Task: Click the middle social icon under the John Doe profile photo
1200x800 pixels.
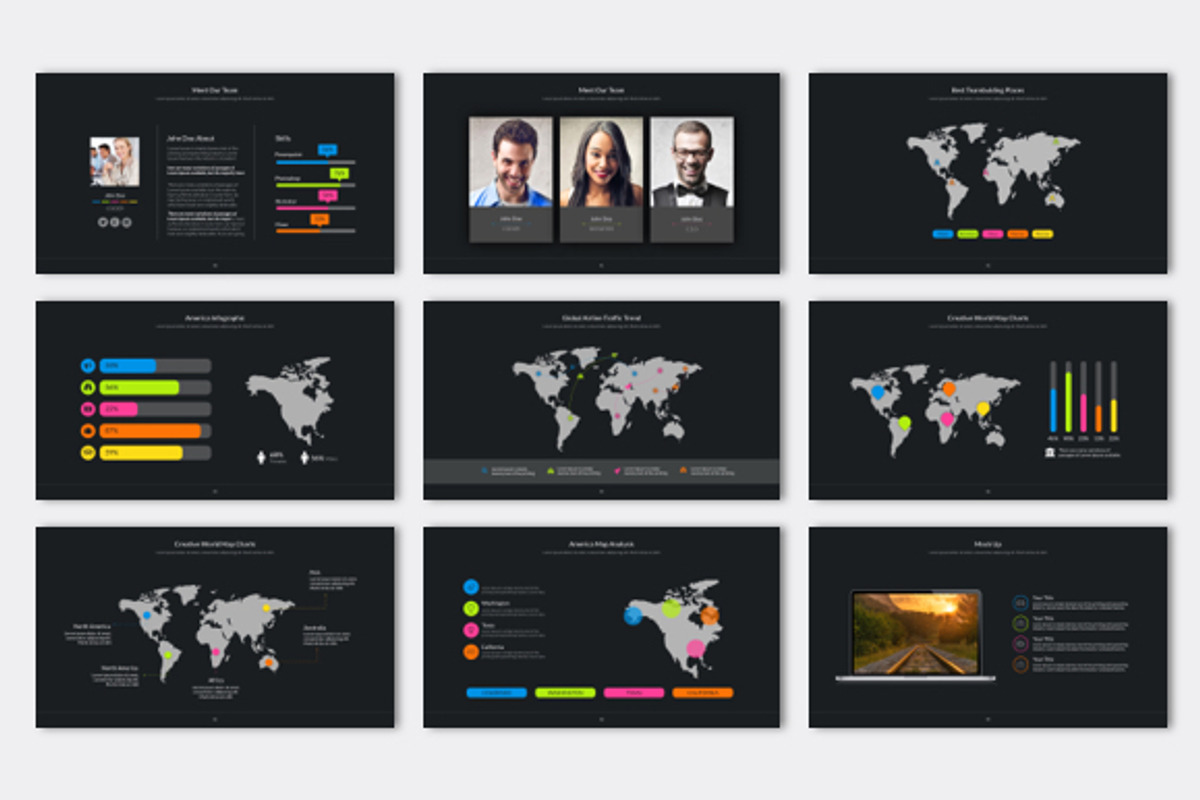Action: point(115,222)
